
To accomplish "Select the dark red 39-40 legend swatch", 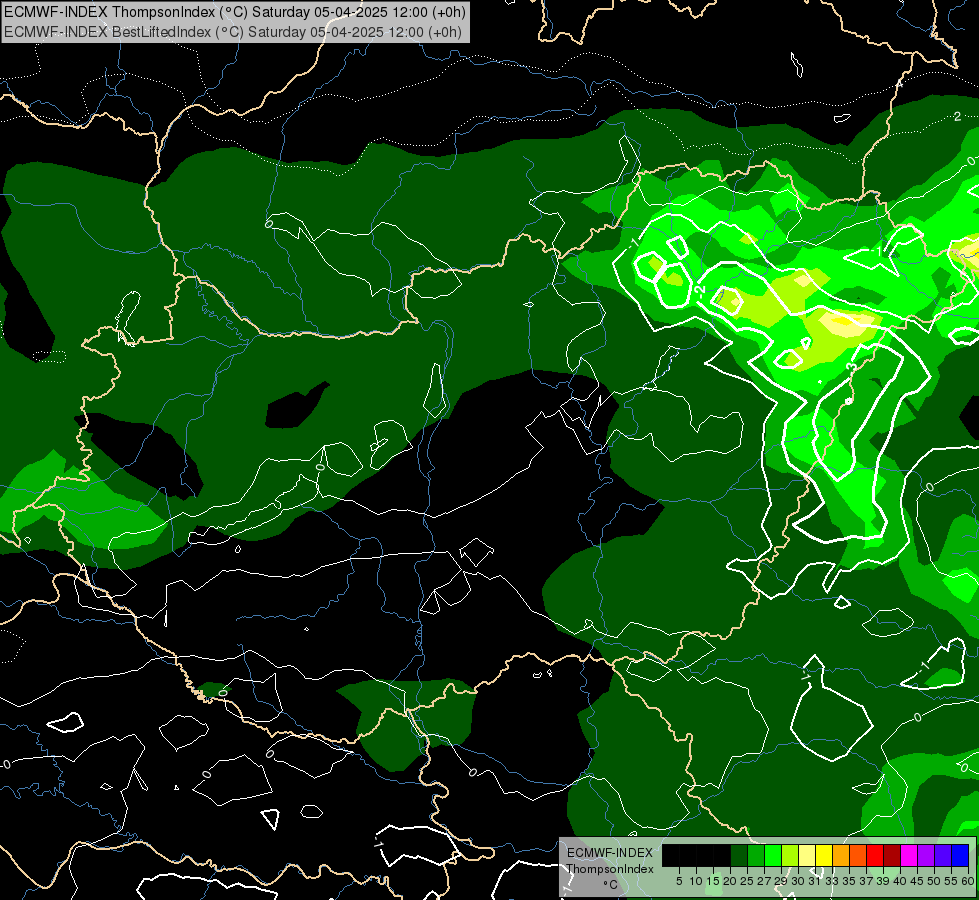I will click(x=892, y=855).
